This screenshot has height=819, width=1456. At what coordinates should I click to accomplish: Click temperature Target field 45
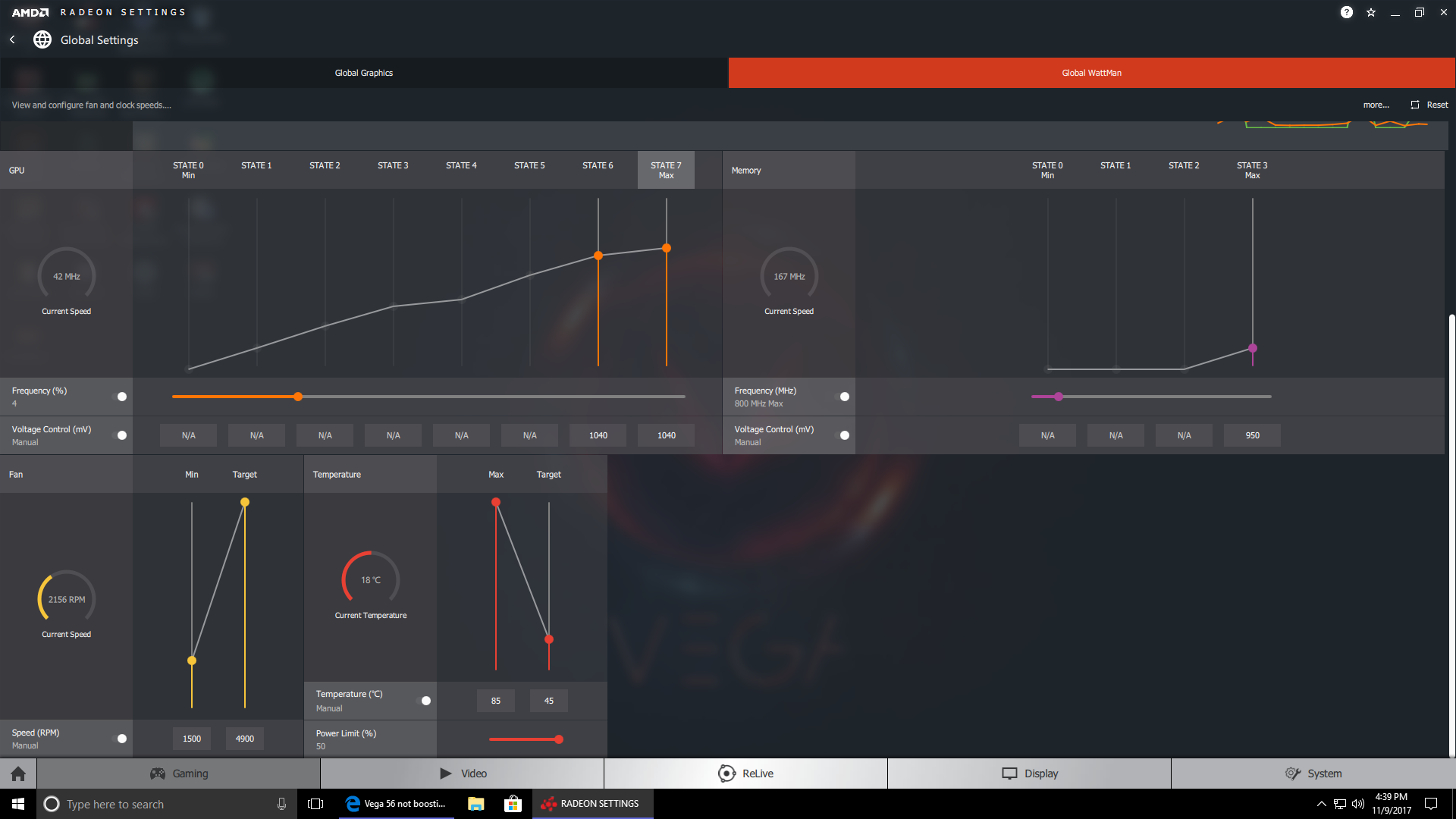click(x=549, y=701)
